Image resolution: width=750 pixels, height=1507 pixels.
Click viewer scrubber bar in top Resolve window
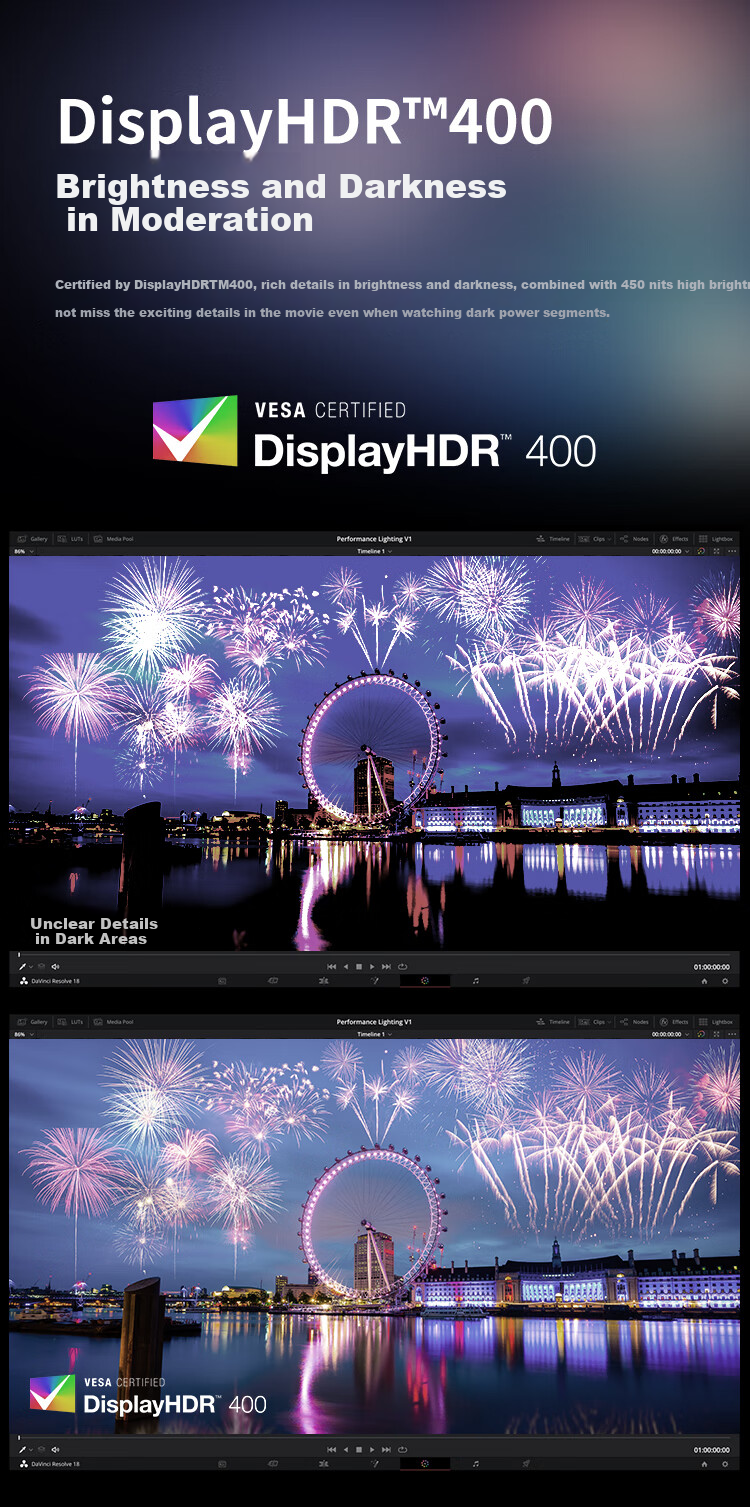pyautogui.click(x=375, y=956)
